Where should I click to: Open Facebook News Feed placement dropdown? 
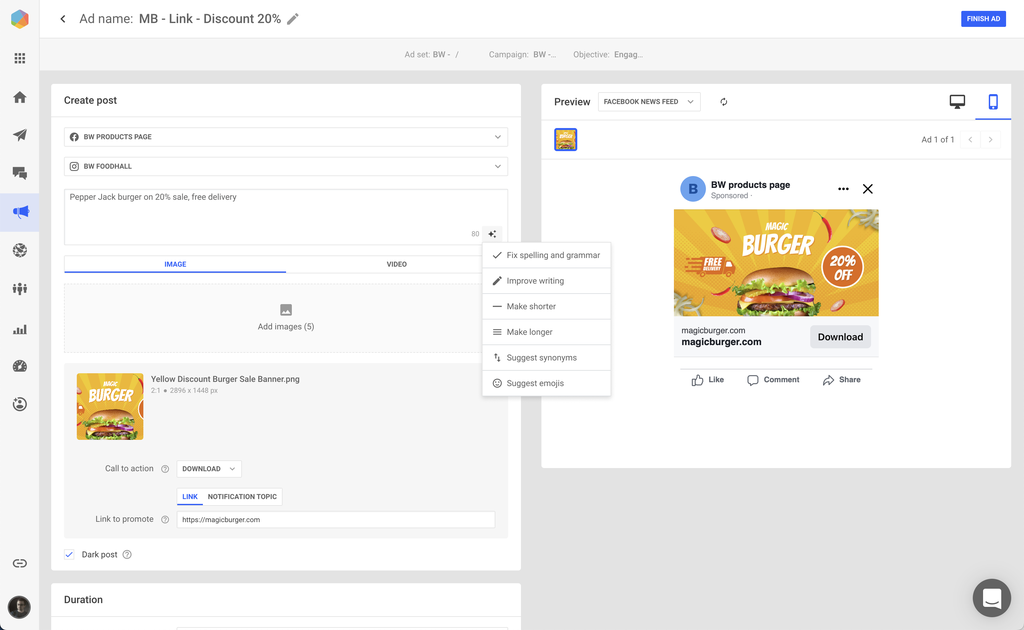pyautogui.click(x=649, y=102)
